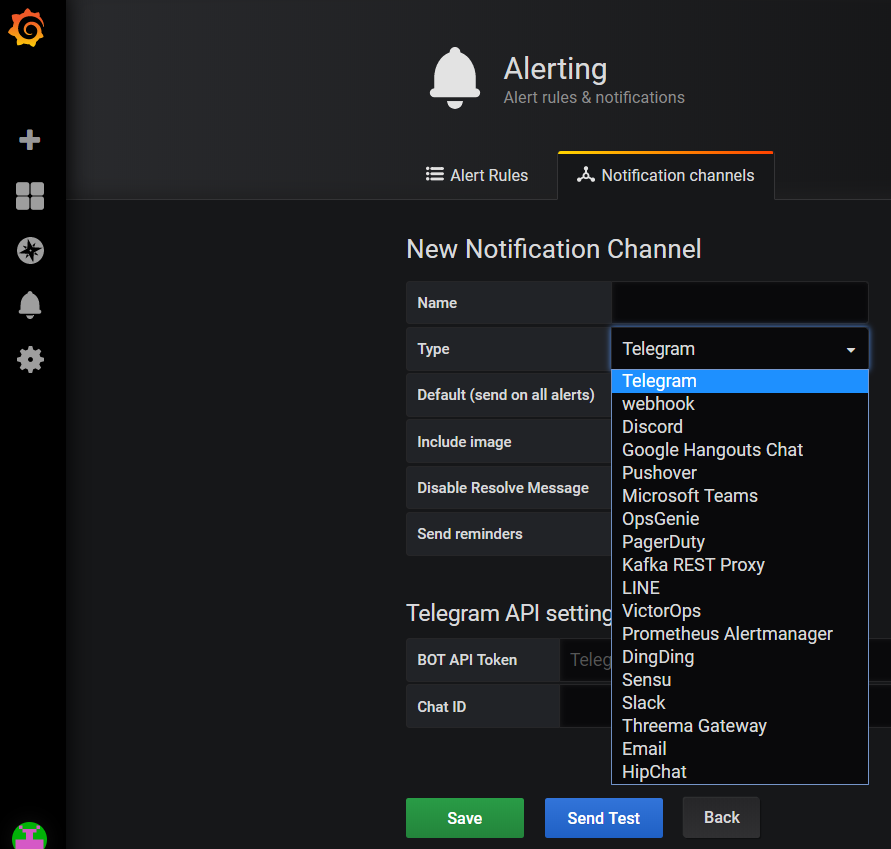The height and width of the screenshot is (849, 891).
Task: Click the bell icon above the Alerting title
Action: (455, 75)
